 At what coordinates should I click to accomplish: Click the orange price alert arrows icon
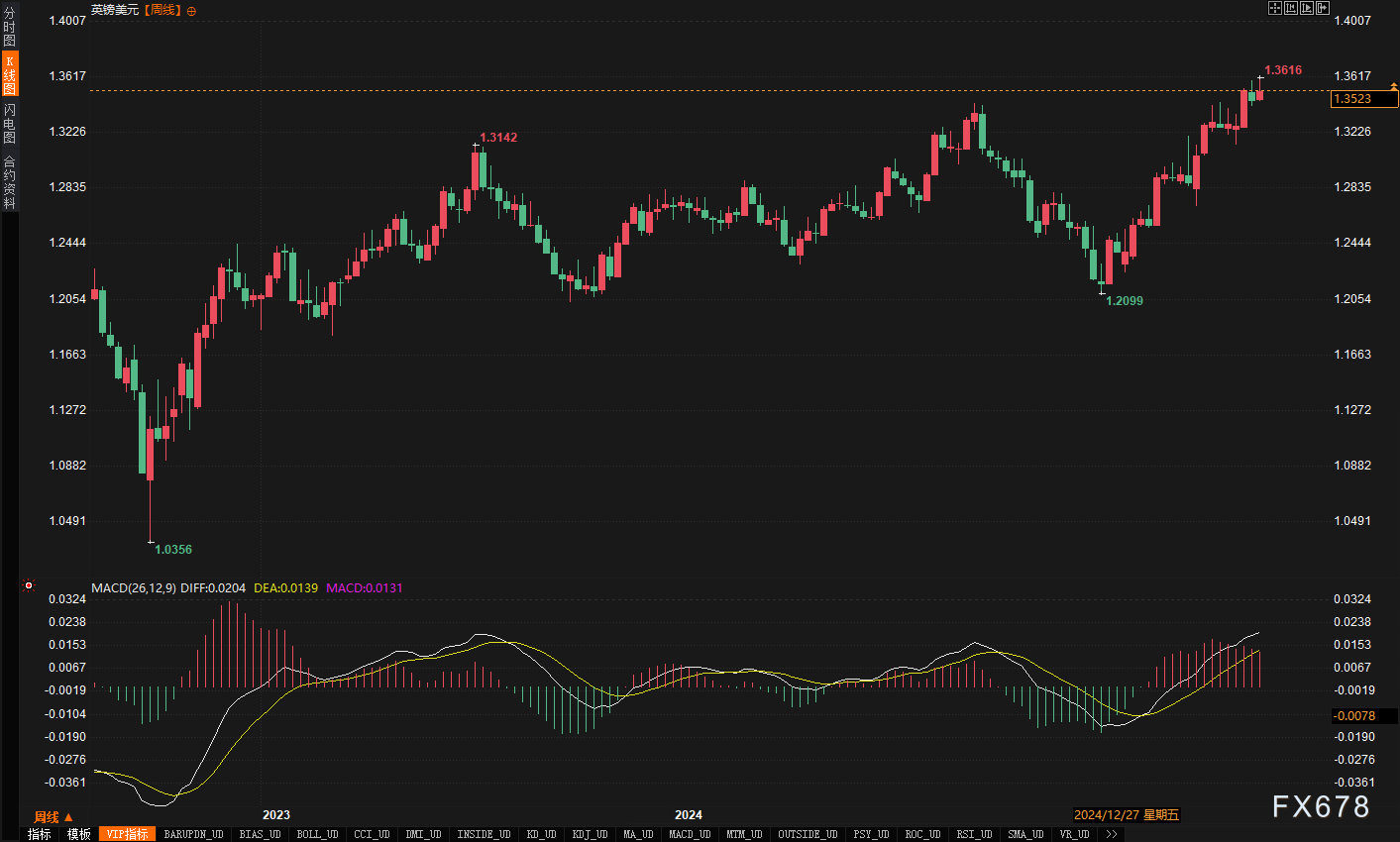pyautogui.click(x=1393, y=87)
